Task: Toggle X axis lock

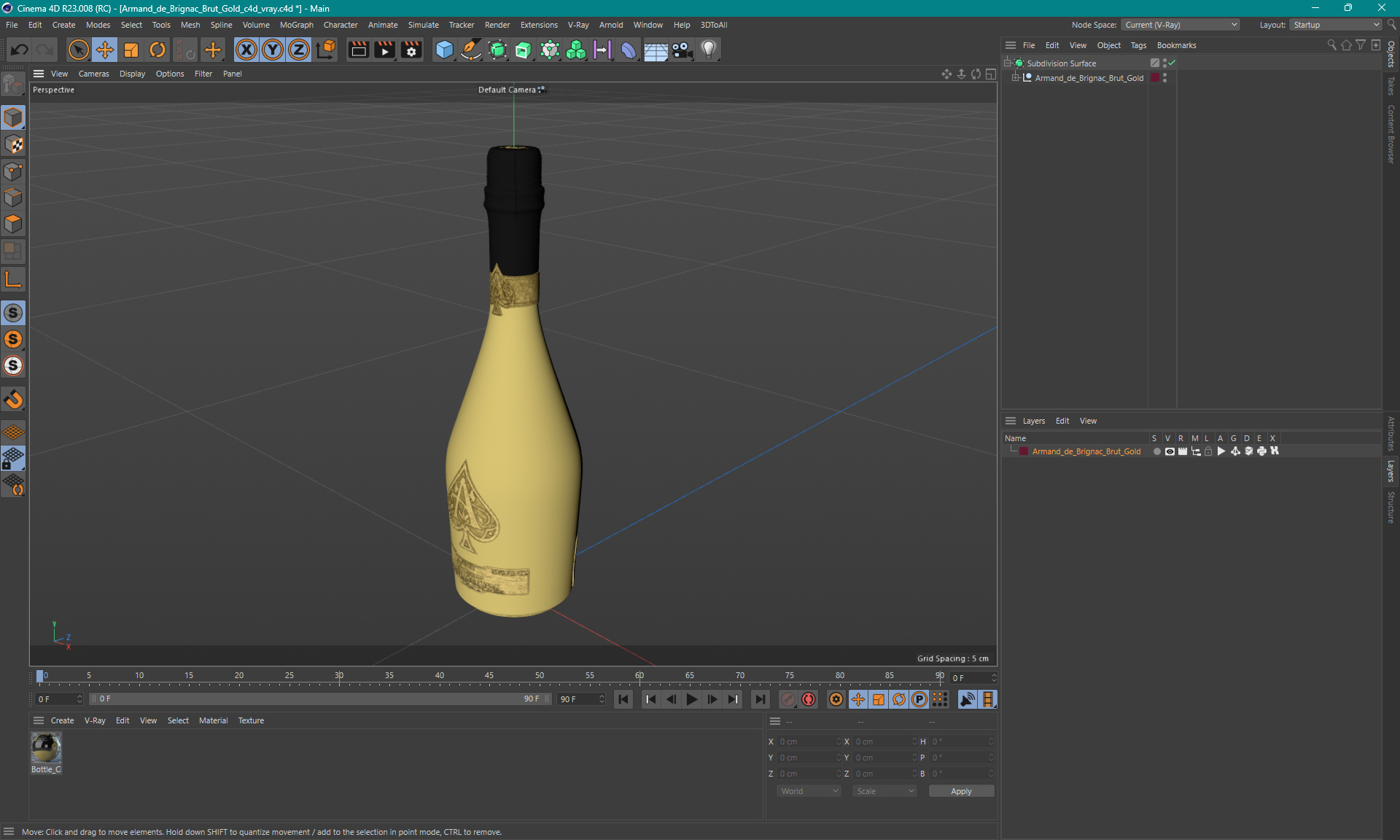Action: click(246, 50)
